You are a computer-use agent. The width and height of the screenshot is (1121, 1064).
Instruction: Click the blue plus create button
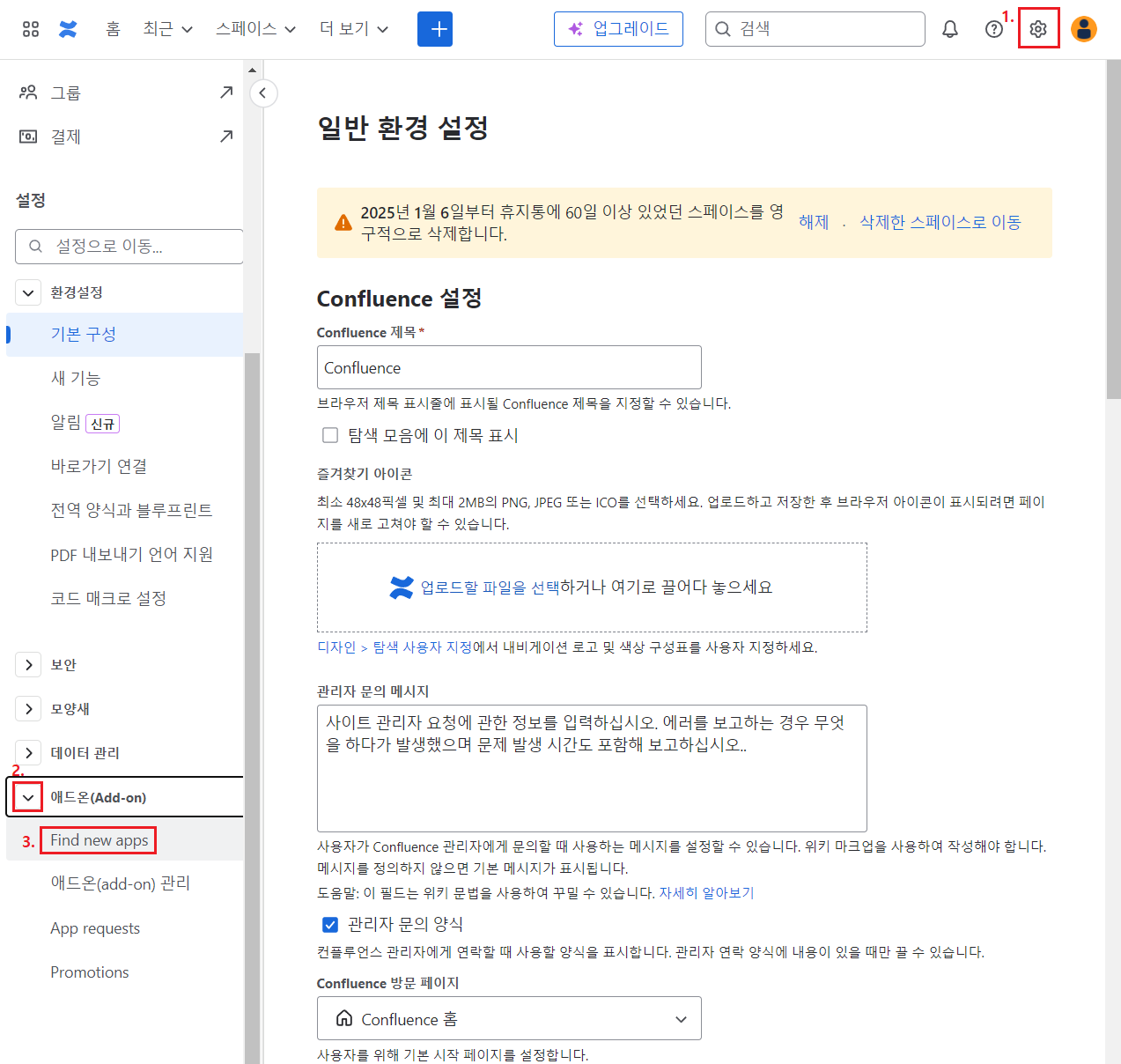point(435,29)
